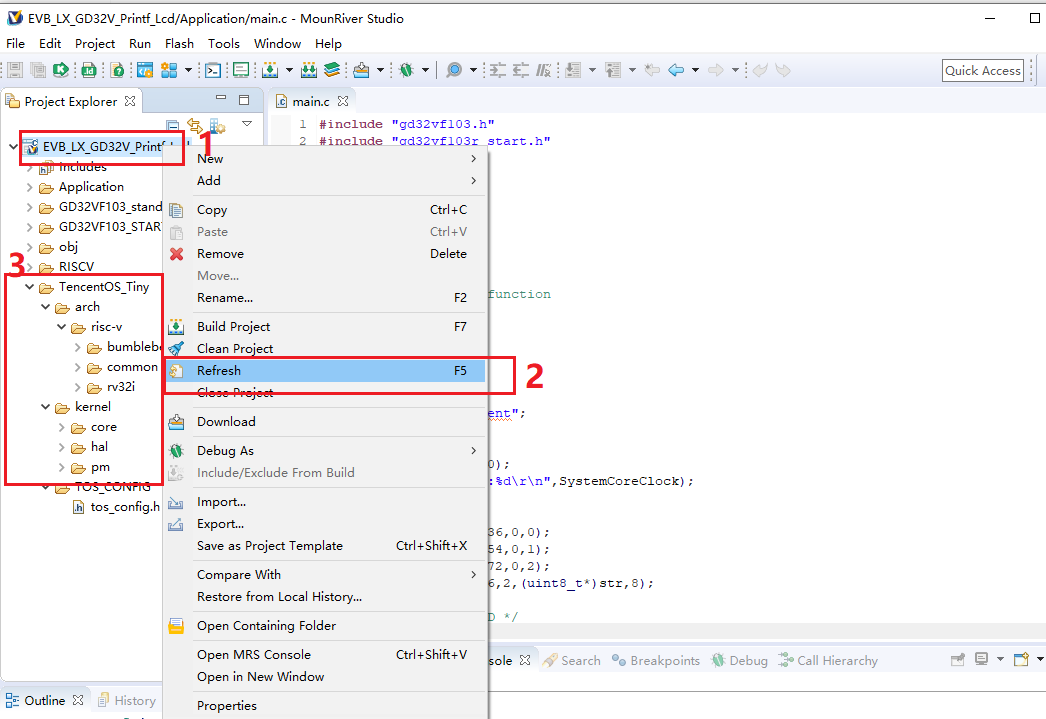The width and height of the screenshot is (1046, 719).
Task: Open the Flash menu
Action: (x=179, y=43)
